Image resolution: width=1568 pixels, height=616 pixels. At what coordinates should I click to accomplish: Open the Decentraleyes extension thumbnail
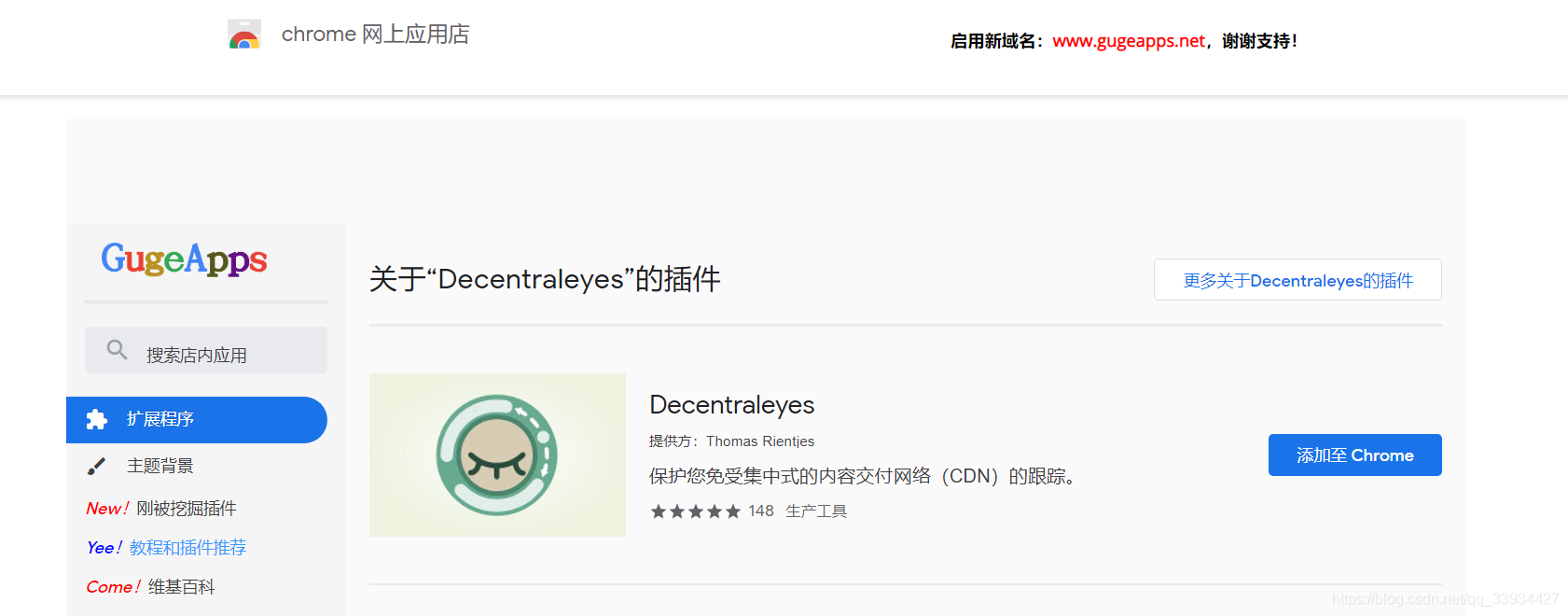tap(497, 455)
